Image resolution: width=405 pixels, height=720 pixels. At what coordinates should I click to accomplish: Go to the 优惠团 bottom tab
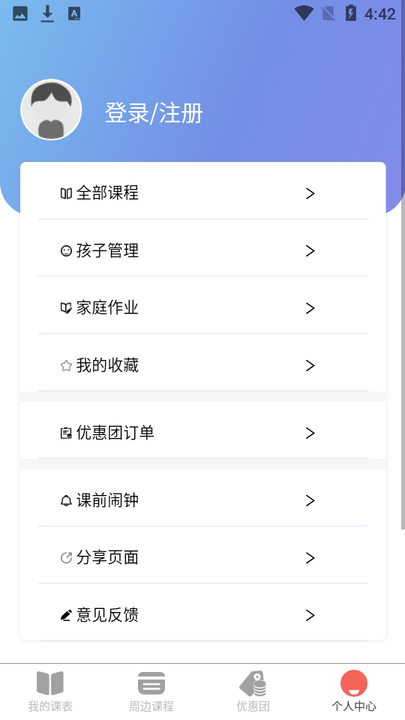[253, 691]
